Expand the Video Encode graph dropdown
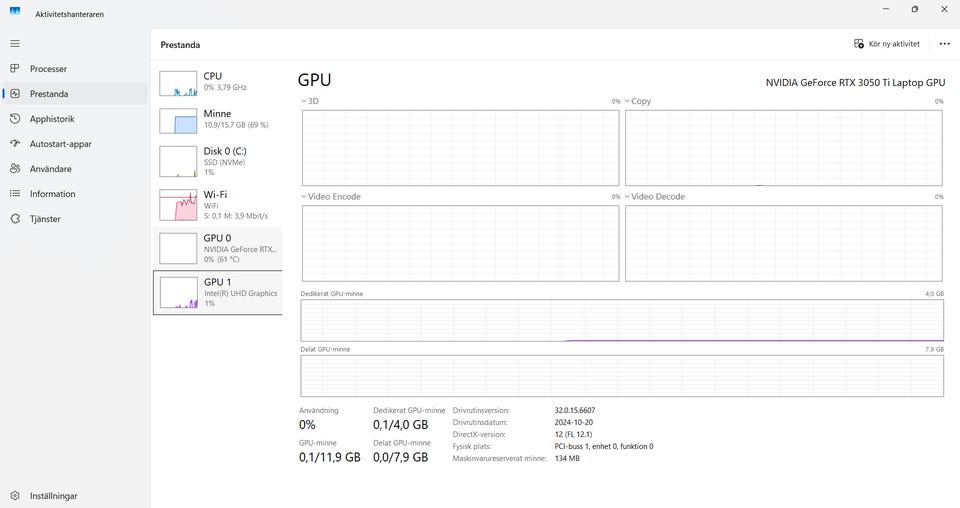Viewport: 960px width, 508px height. click(x=304, y=197)
